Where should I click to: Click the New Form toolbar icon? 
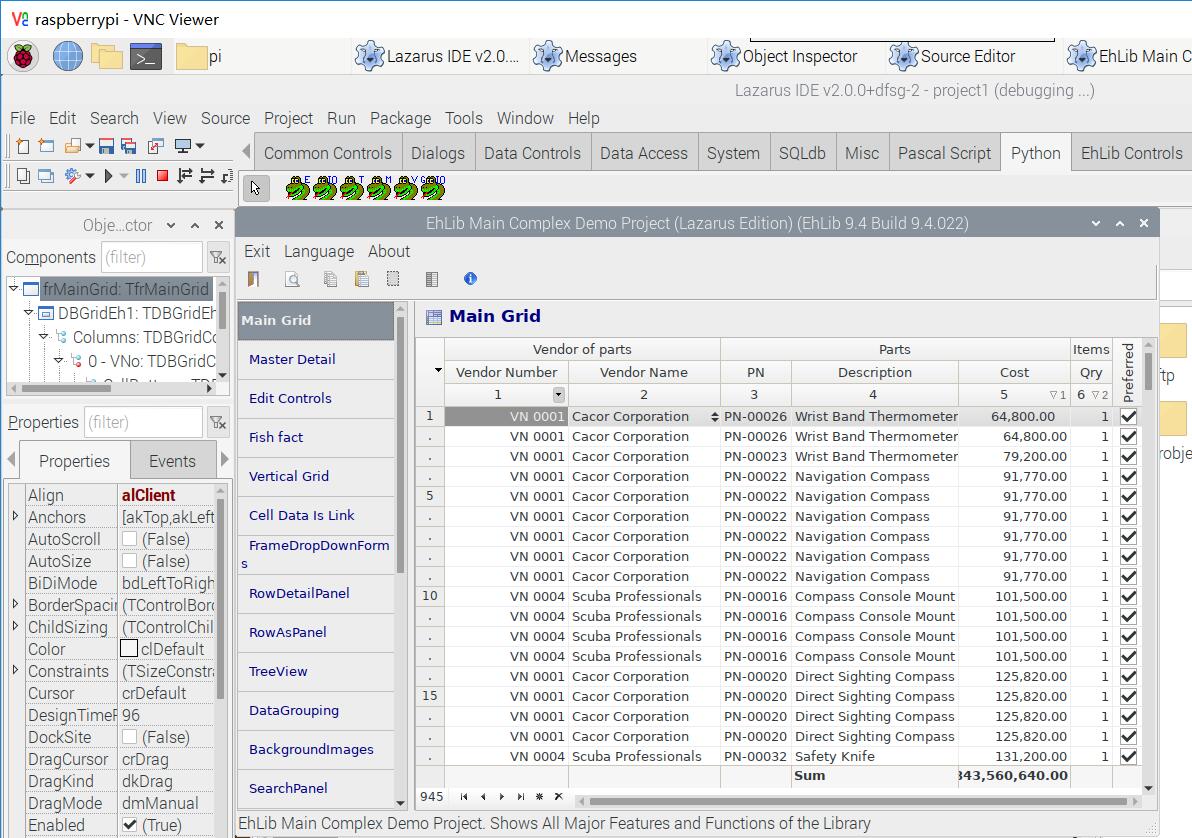[46, 146]
